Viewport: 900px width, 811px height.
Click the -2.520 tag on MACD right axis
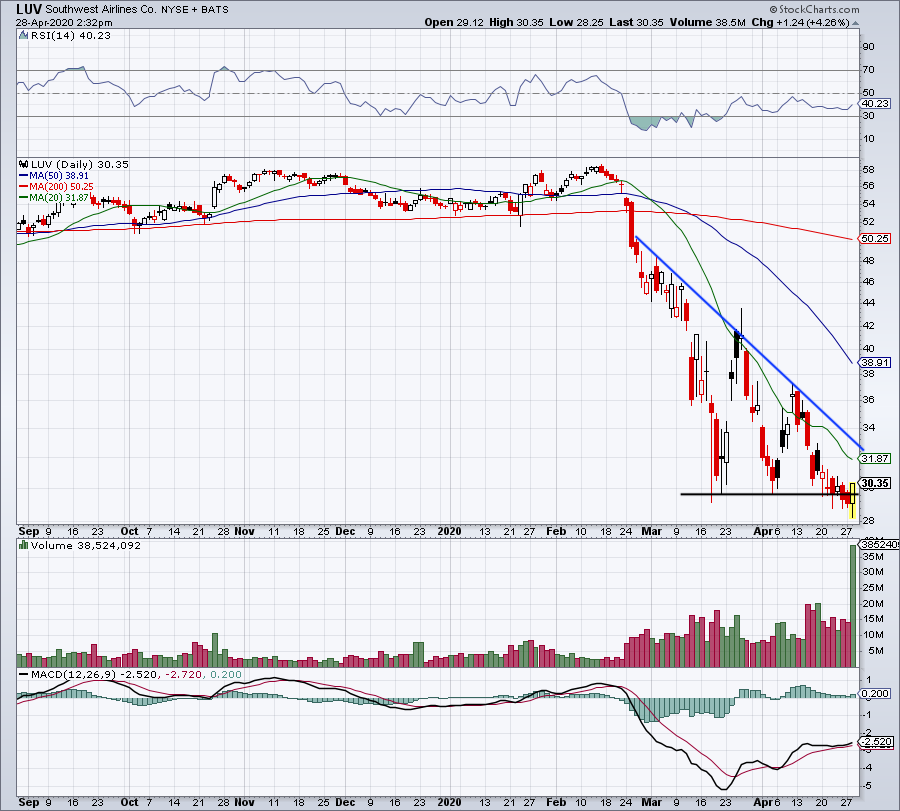(x=875, y=742)
